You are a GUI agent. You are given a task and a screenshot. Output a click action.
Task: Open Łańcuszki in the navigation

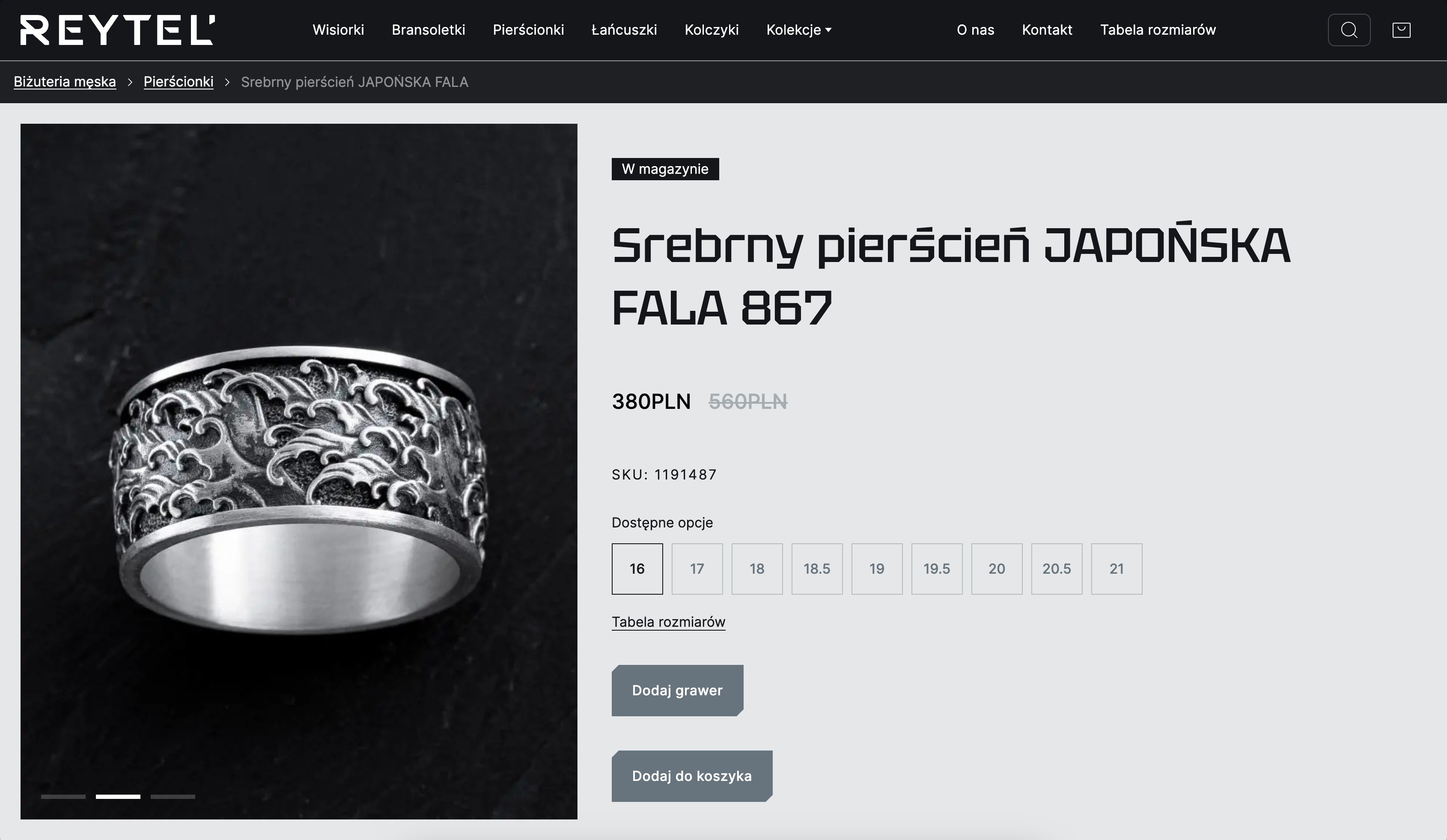tap(624, 30)
